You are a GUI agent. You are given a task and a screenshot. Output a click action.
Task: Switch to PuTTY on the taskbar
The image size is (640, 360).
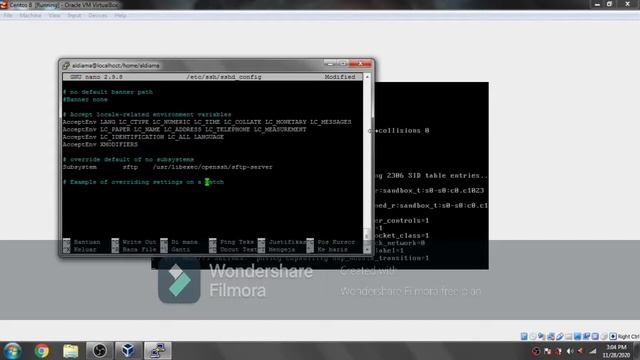click(x=157, y=351)
